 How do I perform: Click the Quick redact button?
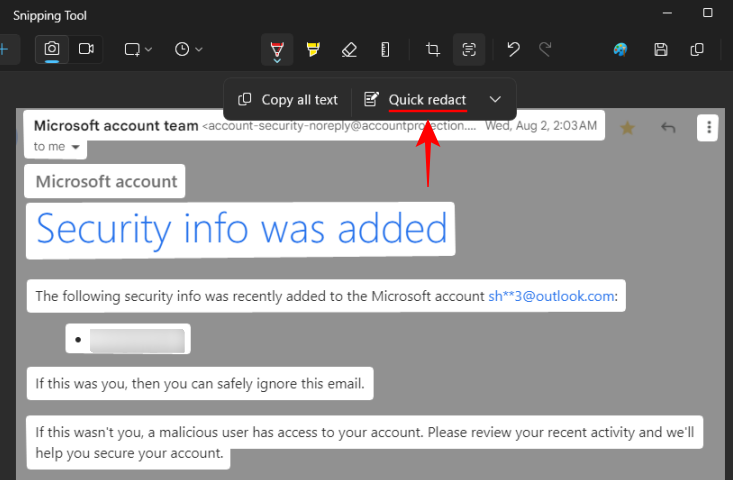pyautogui.click(x=415, y=100)
